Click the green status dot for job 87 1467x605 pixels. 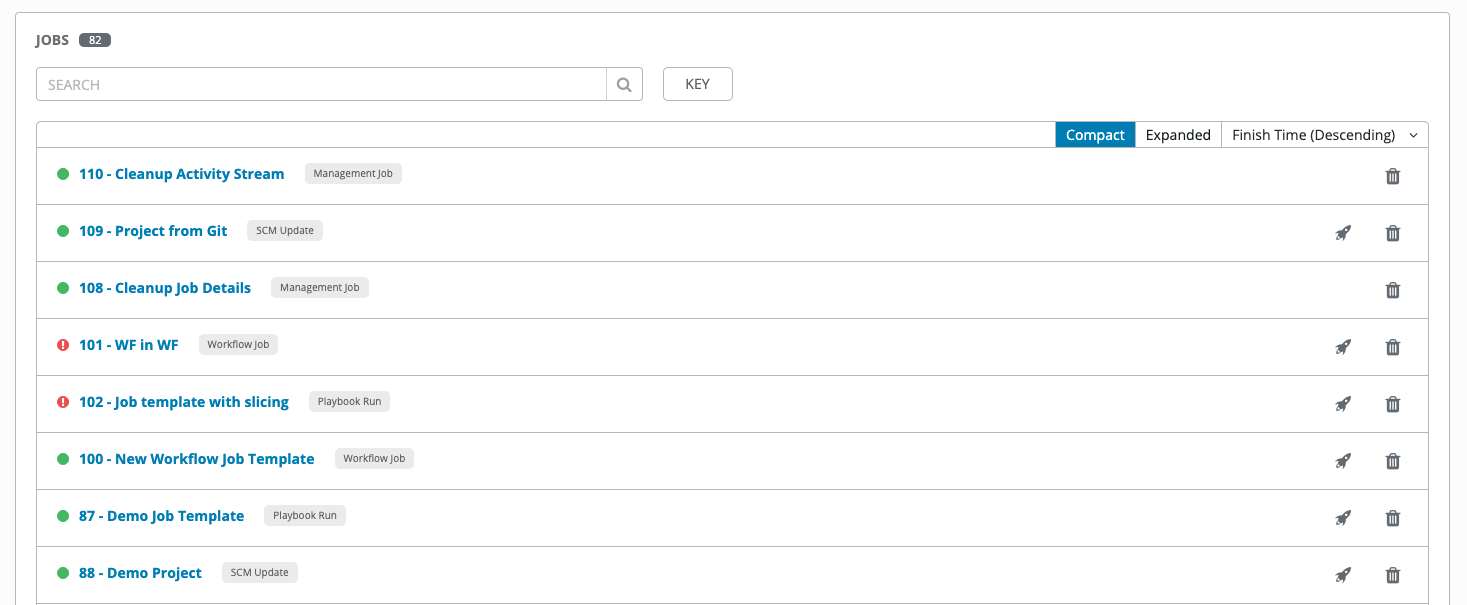pos(63,516)
